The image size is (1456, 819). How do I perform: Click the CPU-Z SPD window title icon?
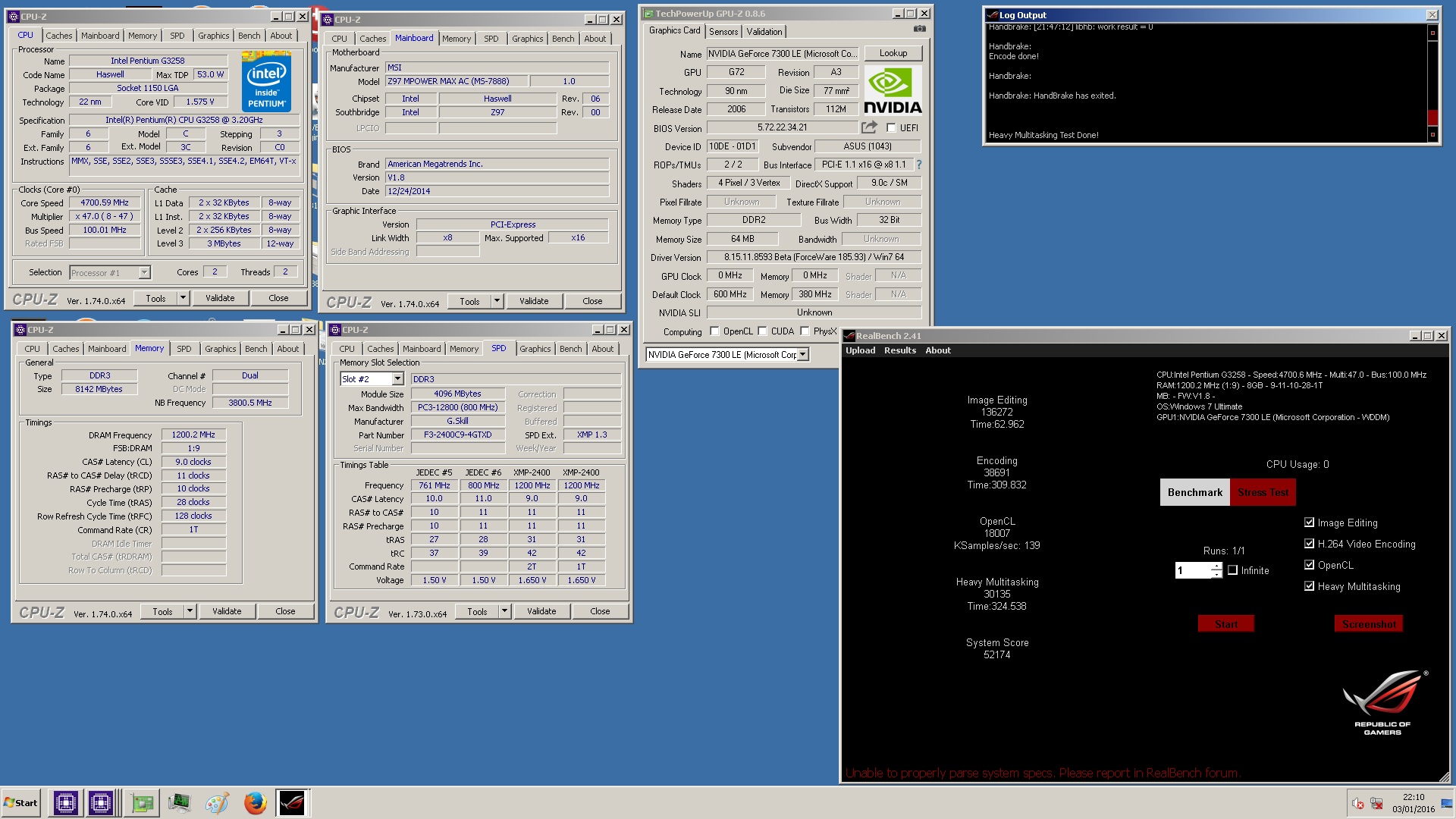(335, 330)
